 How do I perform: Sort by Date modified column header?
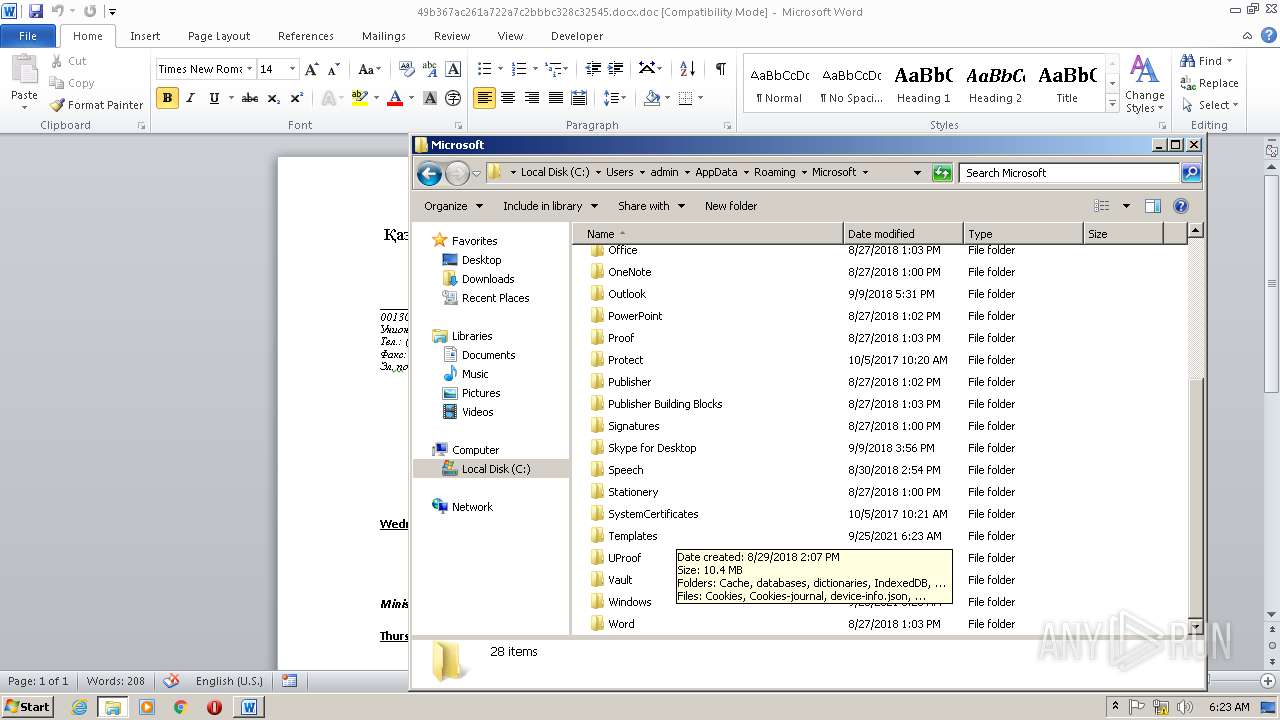pos(903,234)
